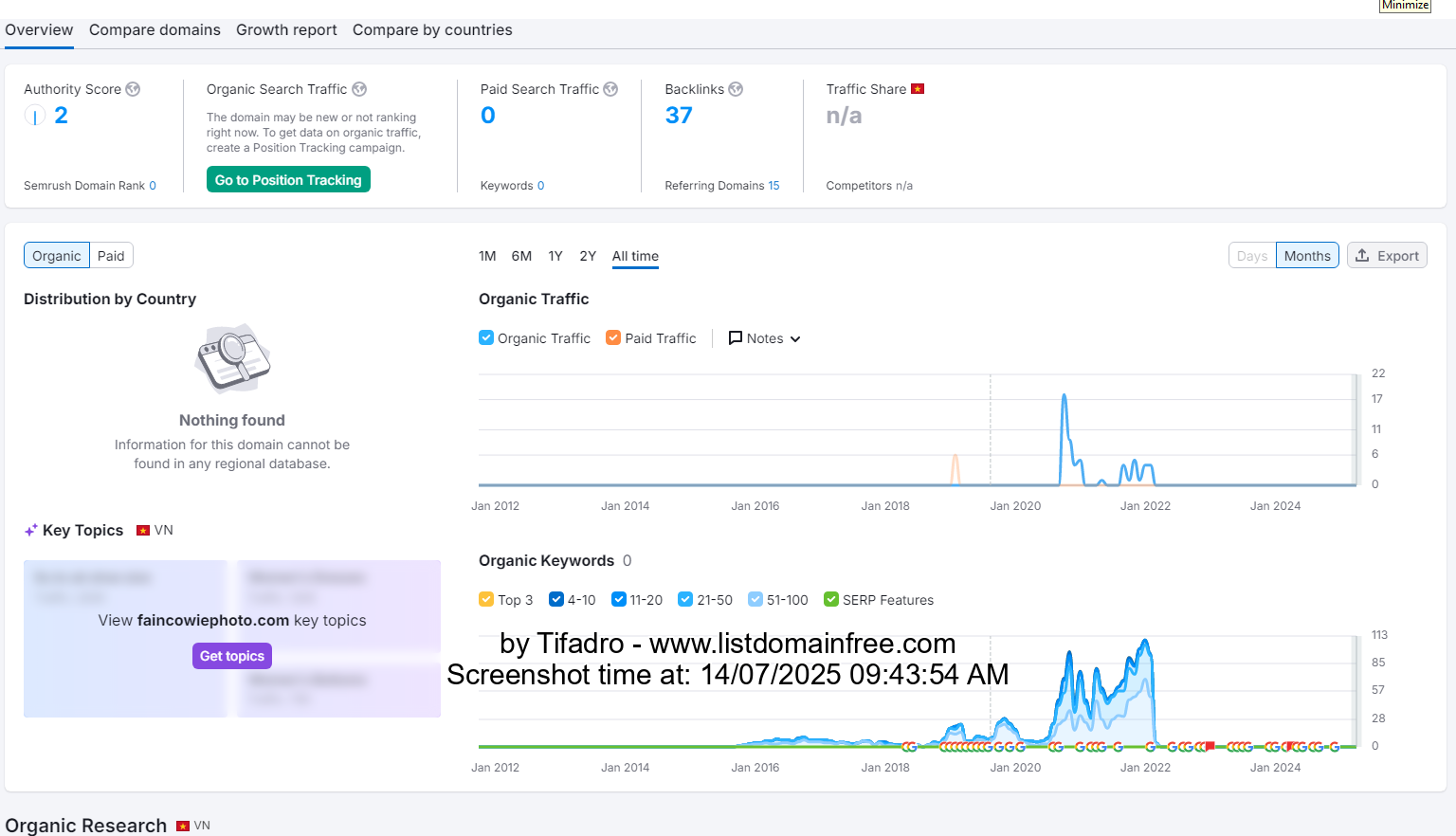Click the Authority Score gauge icon
Screen dimensions: 1456x836
tap(35, 116)
